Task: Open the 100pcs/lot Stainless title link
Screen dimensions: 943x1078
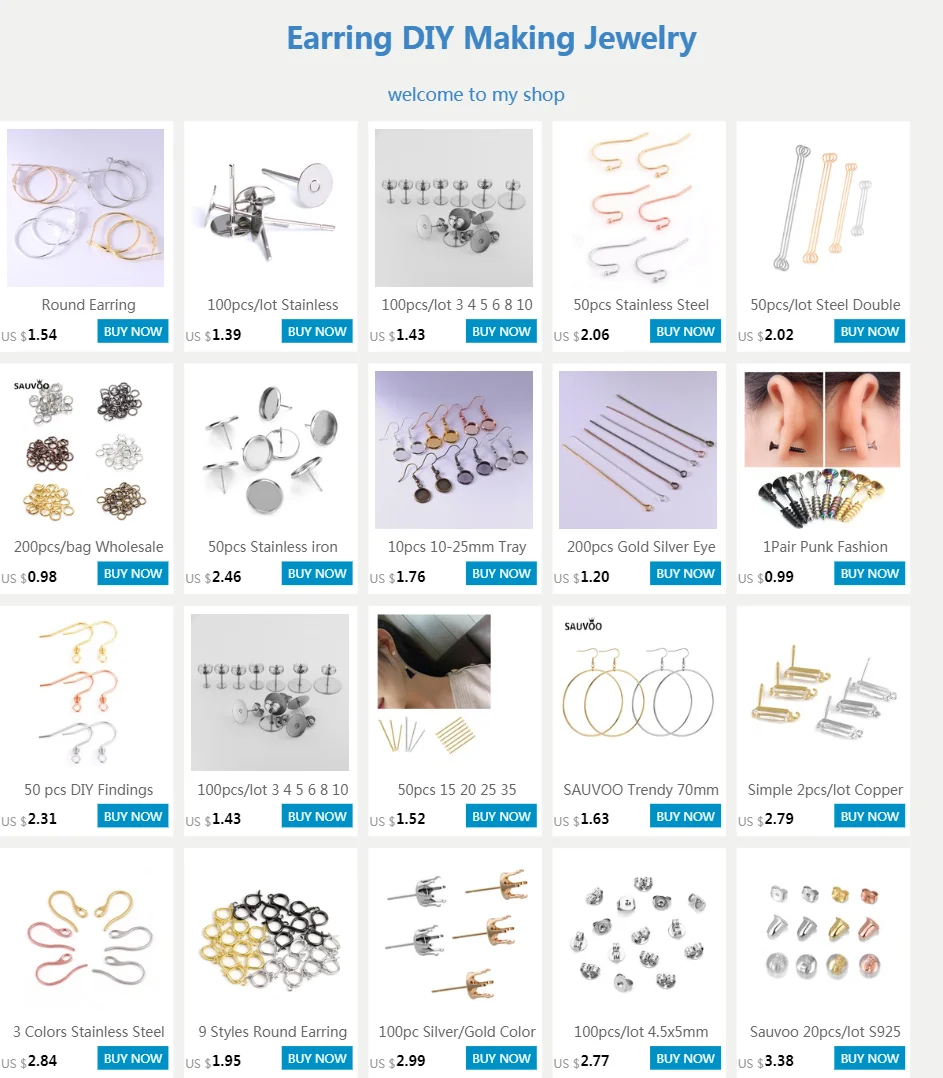Action: (273, 305)
